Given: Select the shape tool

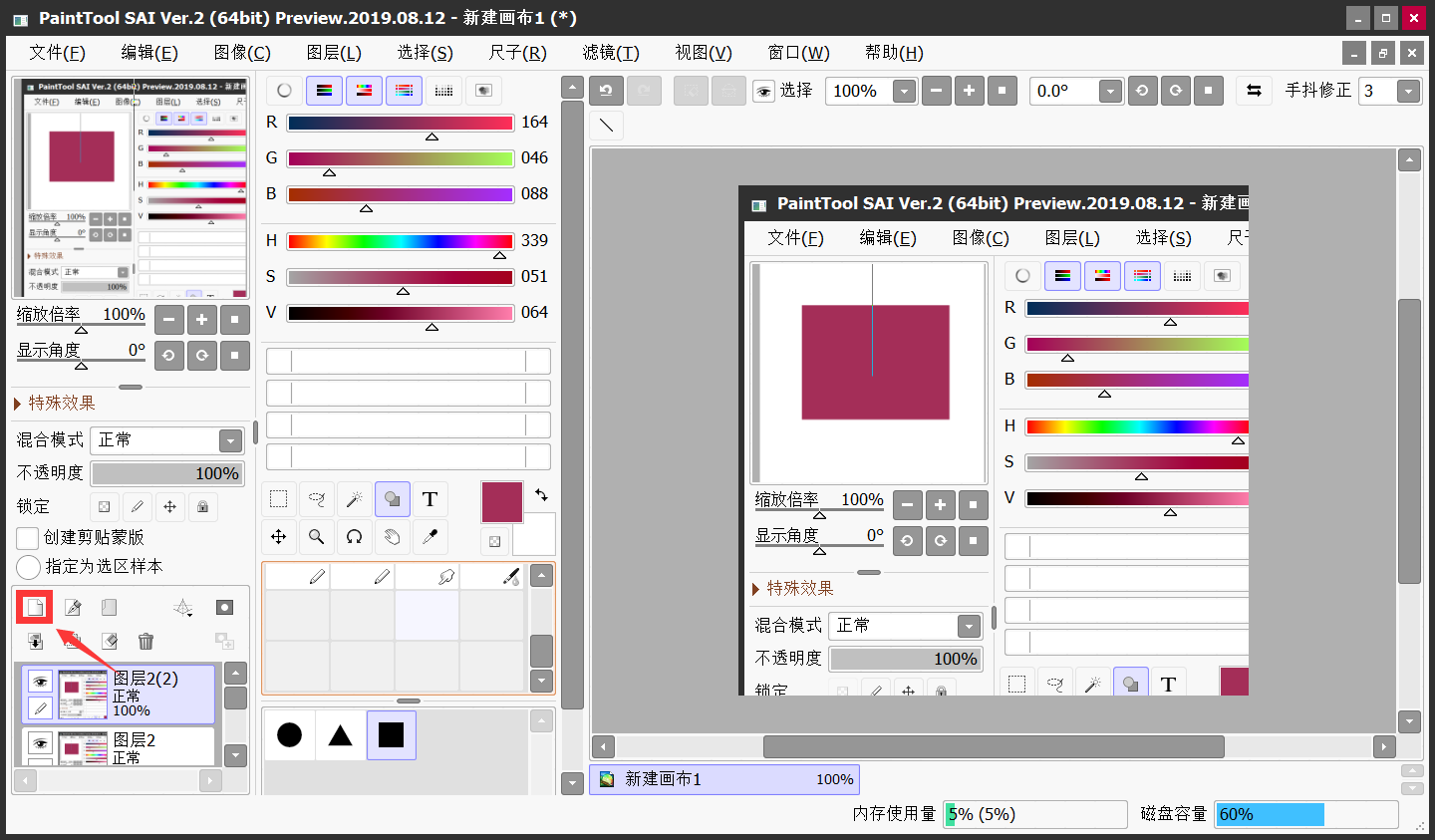Looking at the screenshot, I should coord(393,499).
